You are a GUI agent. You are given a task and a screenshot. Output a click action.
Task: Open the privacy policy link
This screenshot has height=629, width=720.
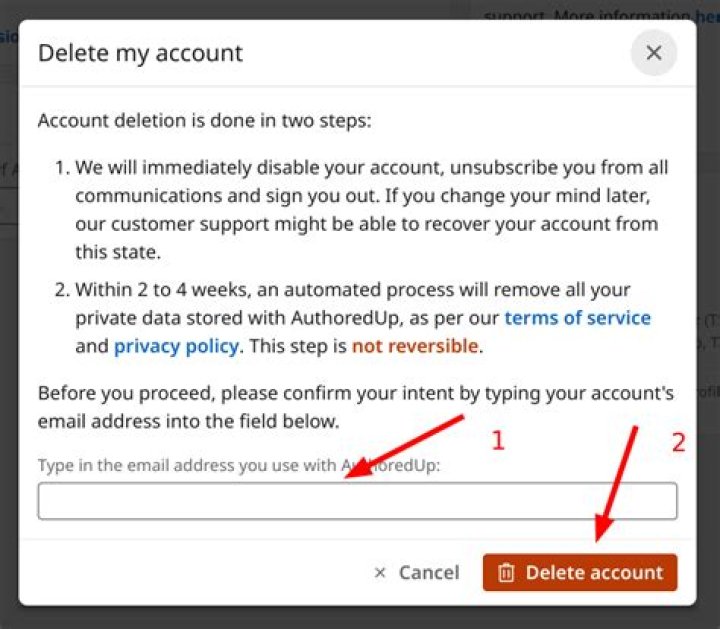pyautogui.click(x=176, y=346)
